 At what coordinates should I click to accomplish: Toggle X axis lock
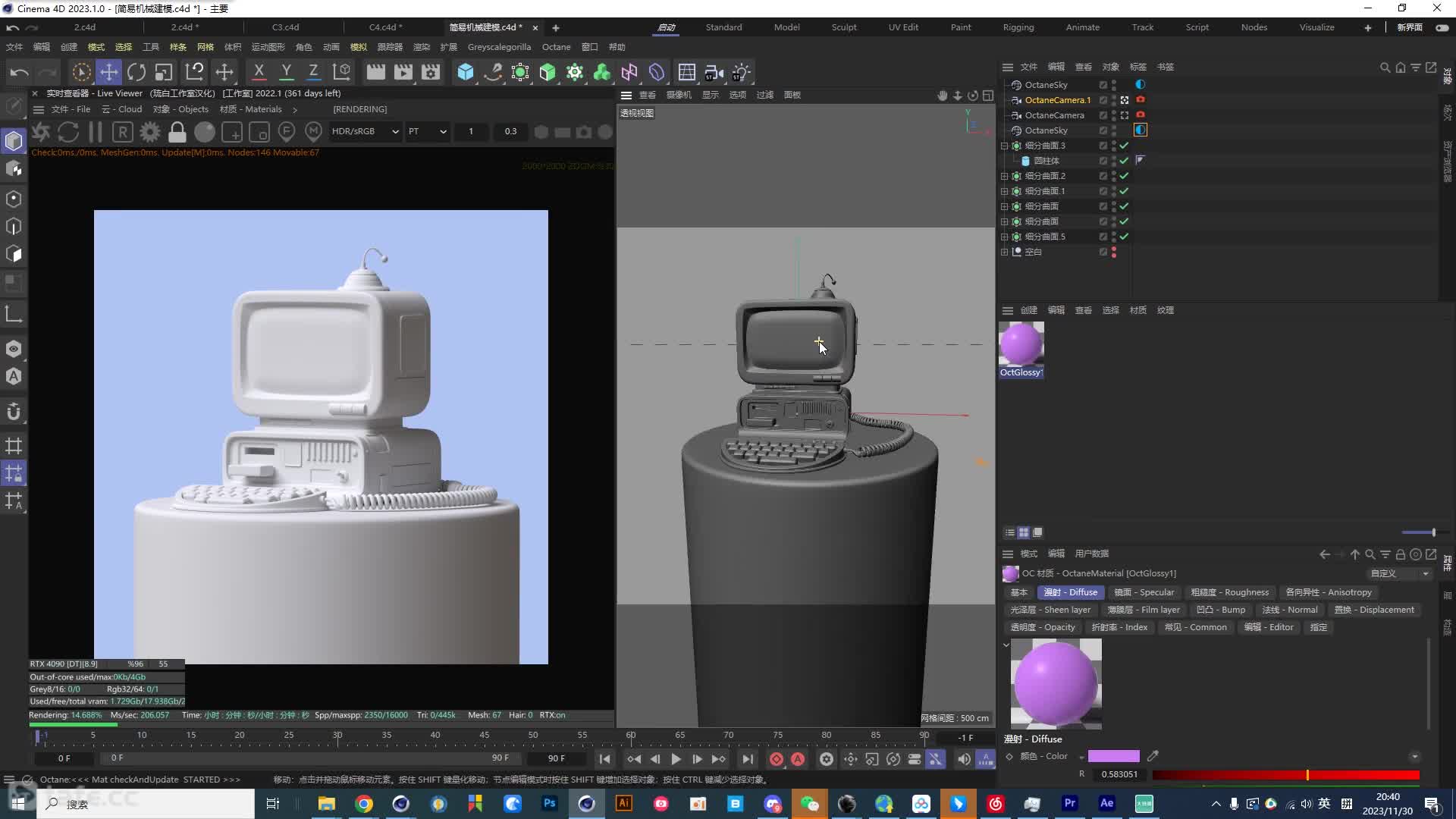pyautogui.click(x=259, y=72)
